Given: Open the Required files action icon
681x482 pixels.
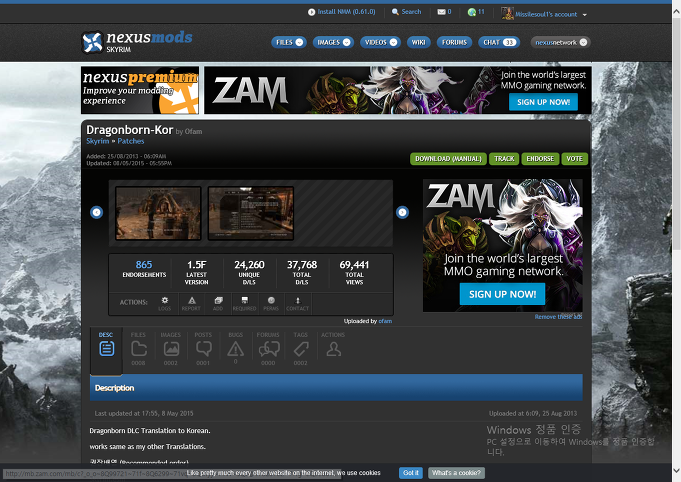Looking at the screenshot, I should pos(245,303).
